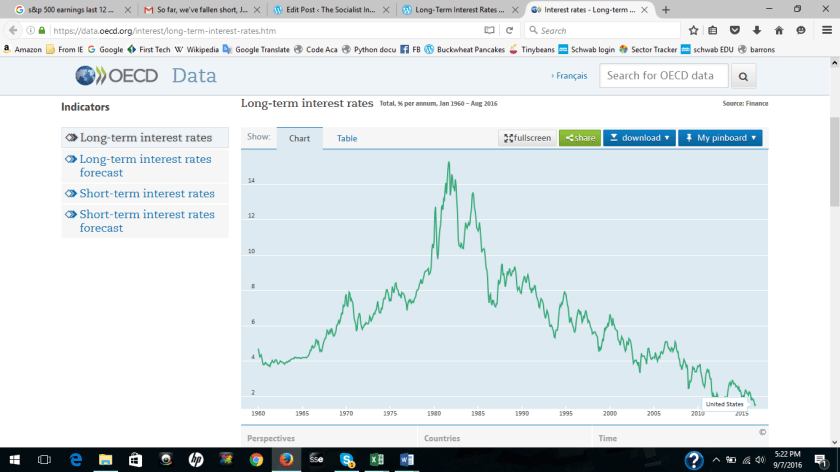Reload the page in the browser
The height and width of the screenshot is (472, 840).
[x=509, y=30]
